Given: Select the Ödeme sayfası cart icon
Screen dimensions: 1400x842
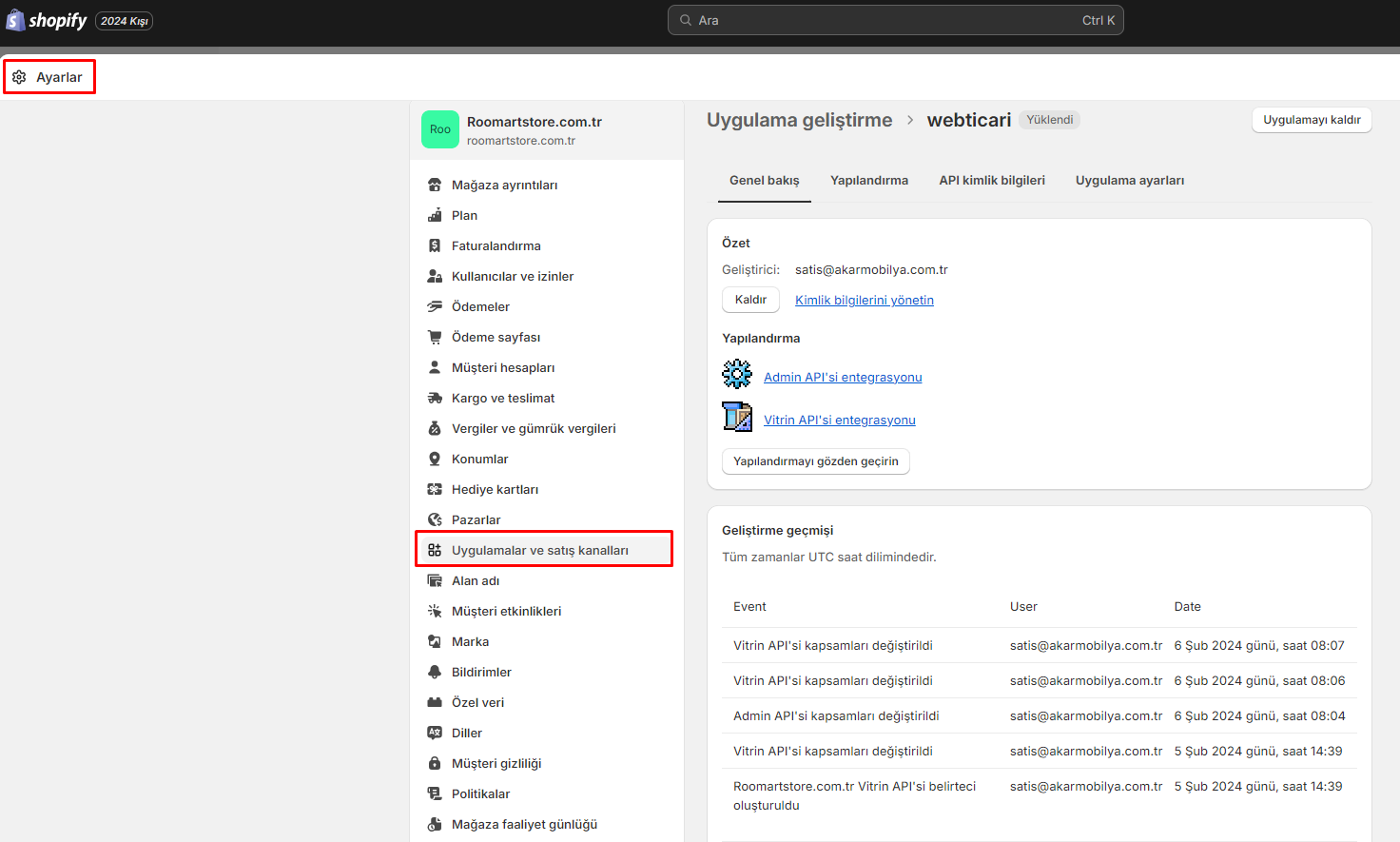Looking at the screenshot, I should (435, 337).
